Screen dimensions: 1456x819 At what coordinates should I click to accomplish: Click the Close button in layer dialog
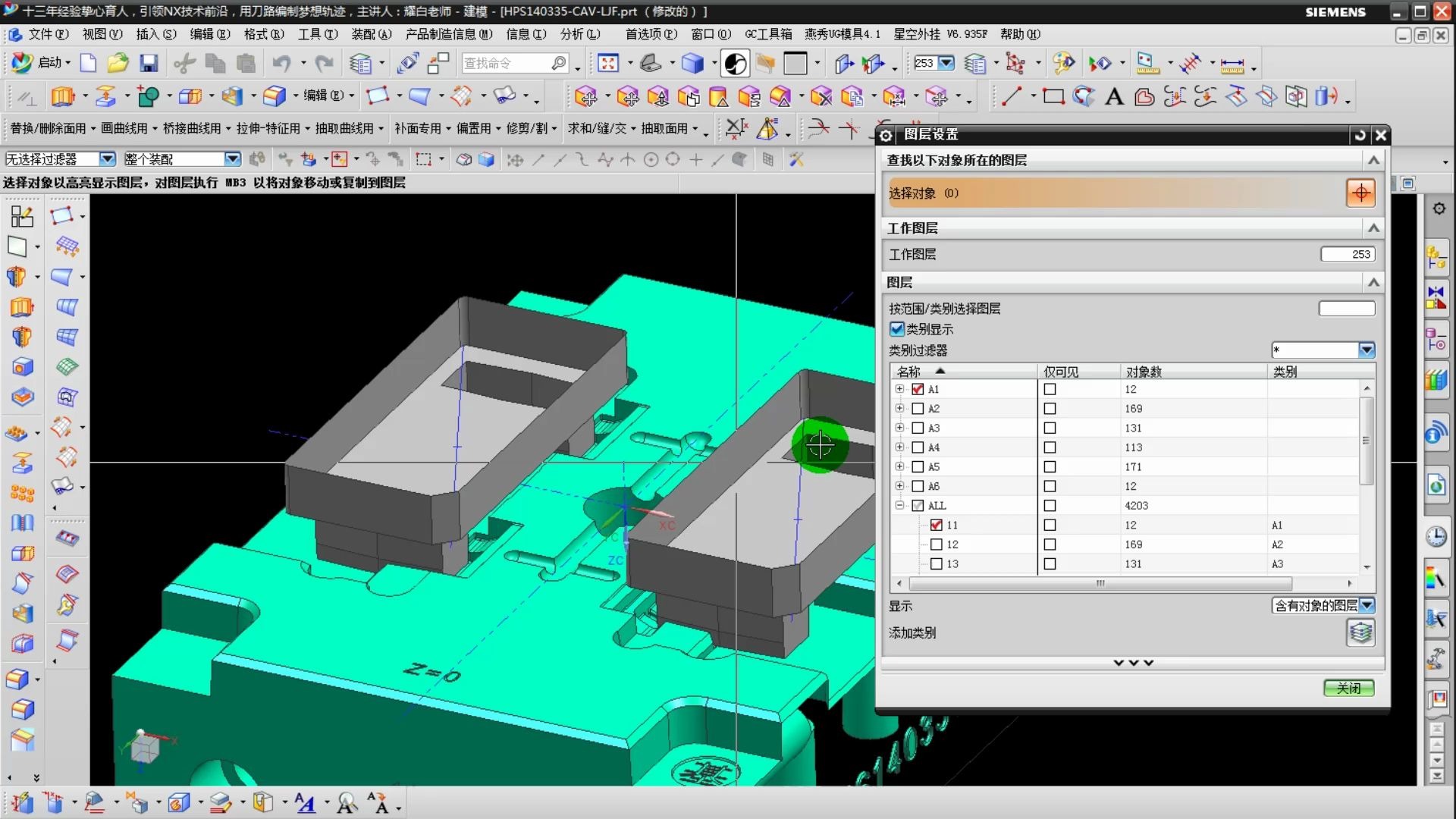(1348, 688)
